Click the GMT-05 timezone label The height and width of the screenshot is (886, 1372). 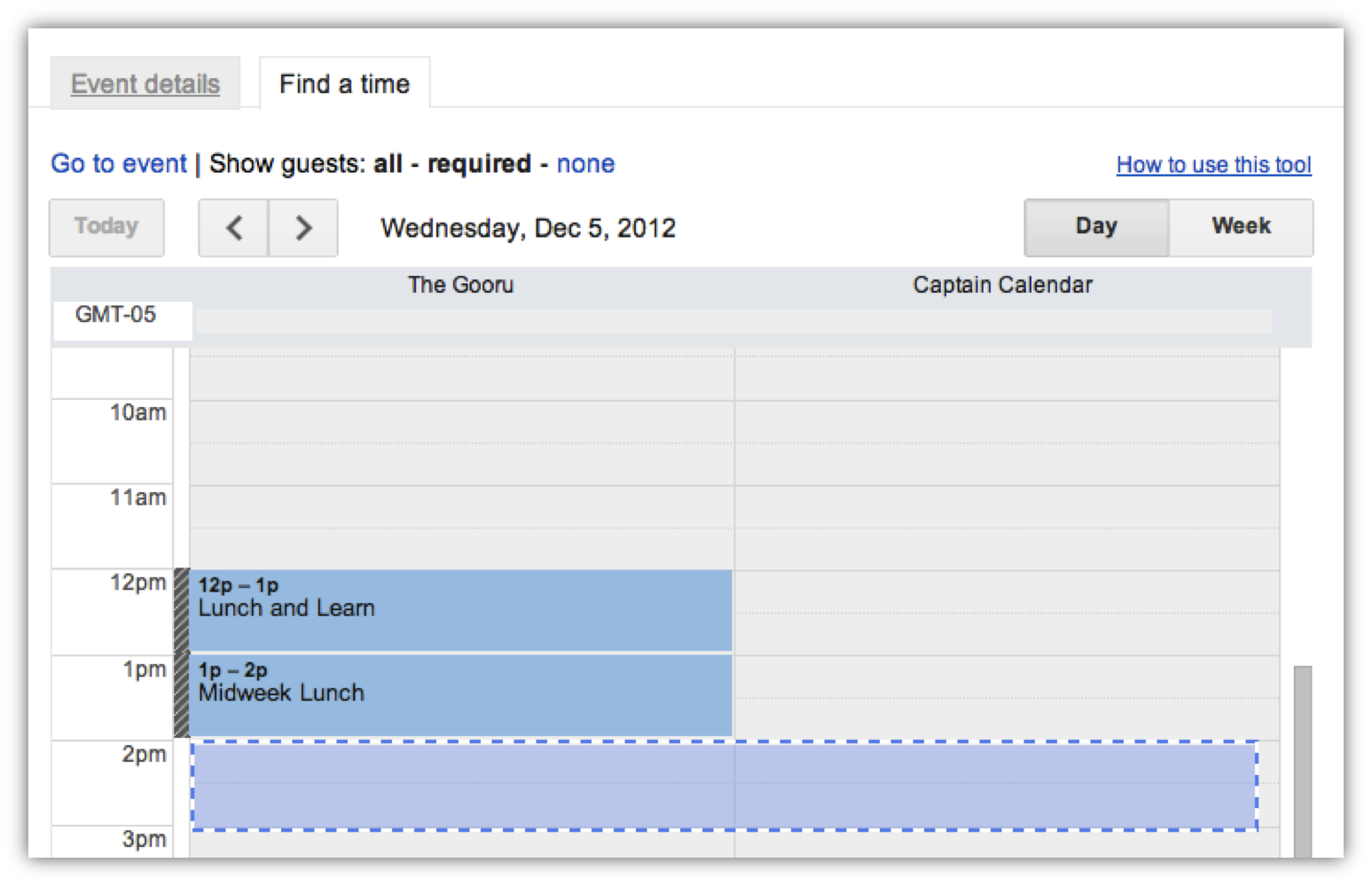[x=115, y=315]
